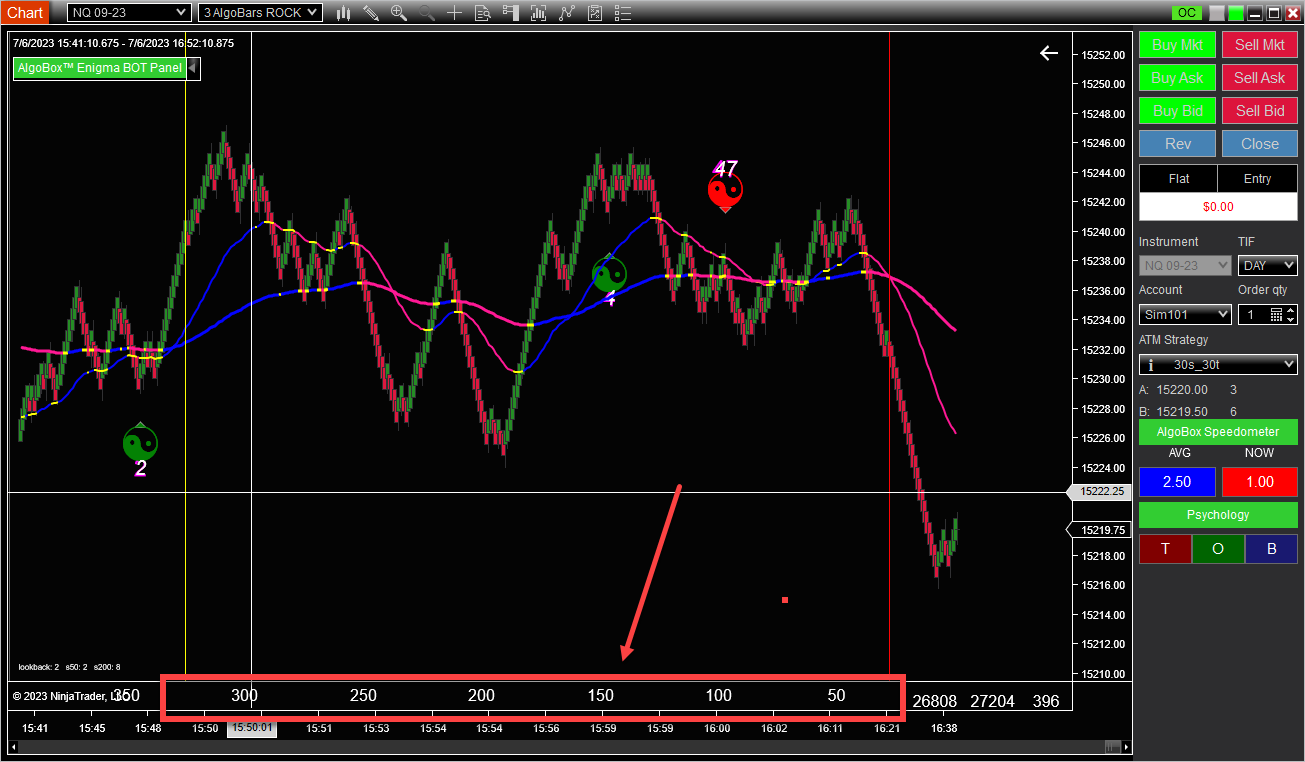The height and width of the screenshot is (762, 1305).
Task: Click the Close position button
Action: coord(1260,144)
